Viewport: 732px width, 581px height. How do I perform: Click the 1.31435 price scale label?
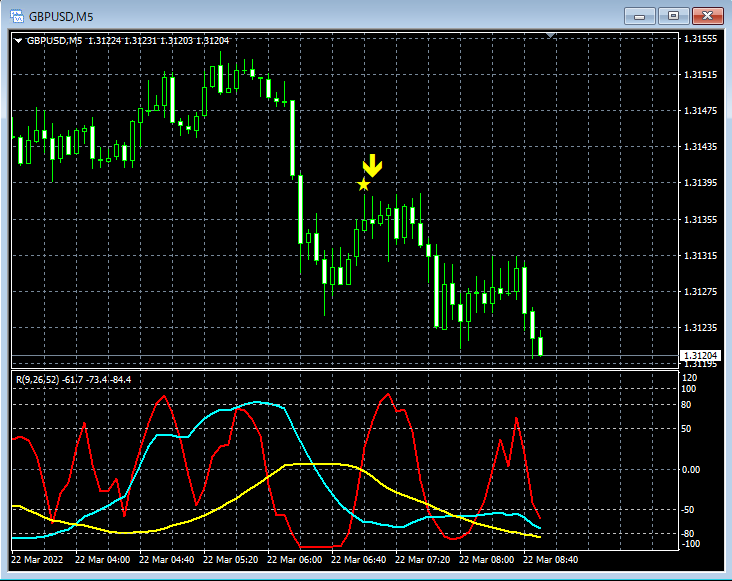pos(700,147)
